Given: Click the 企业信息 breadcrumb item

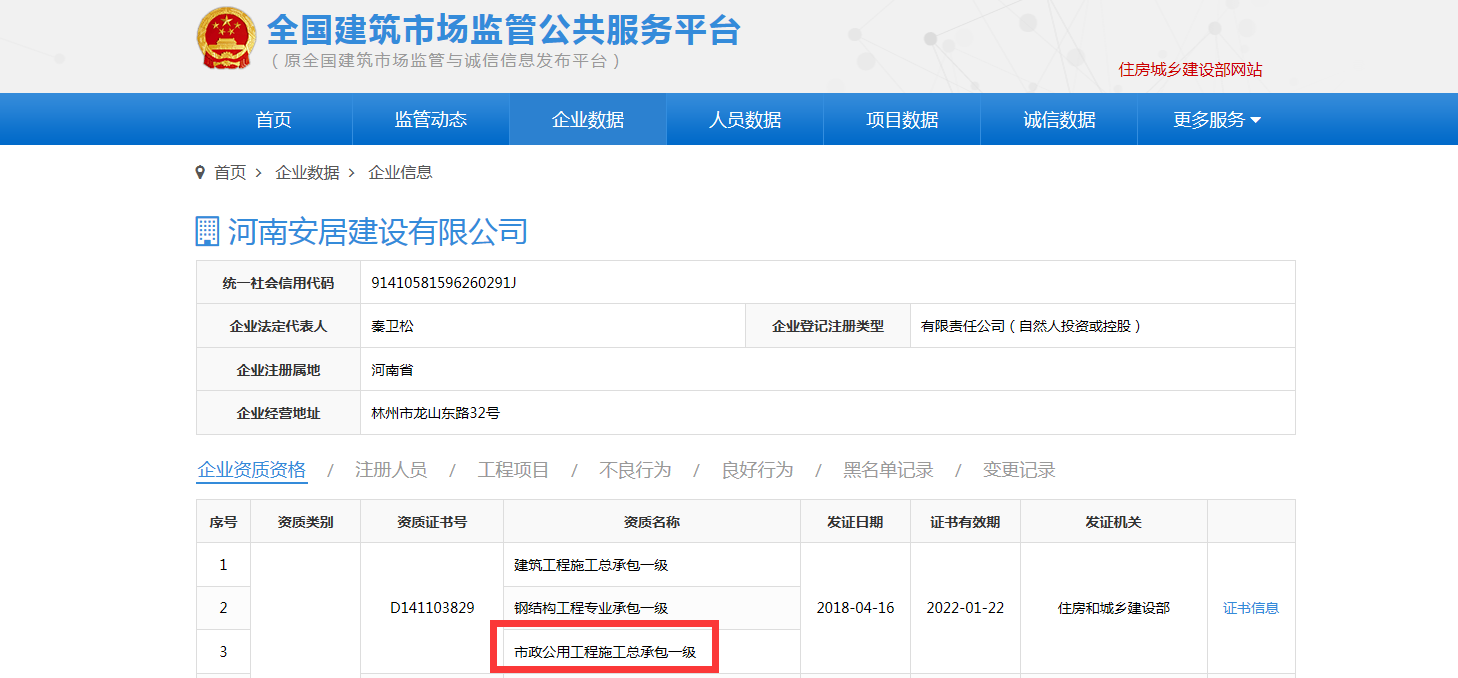Looking at the screenshot, I should (x=400, y=172).
